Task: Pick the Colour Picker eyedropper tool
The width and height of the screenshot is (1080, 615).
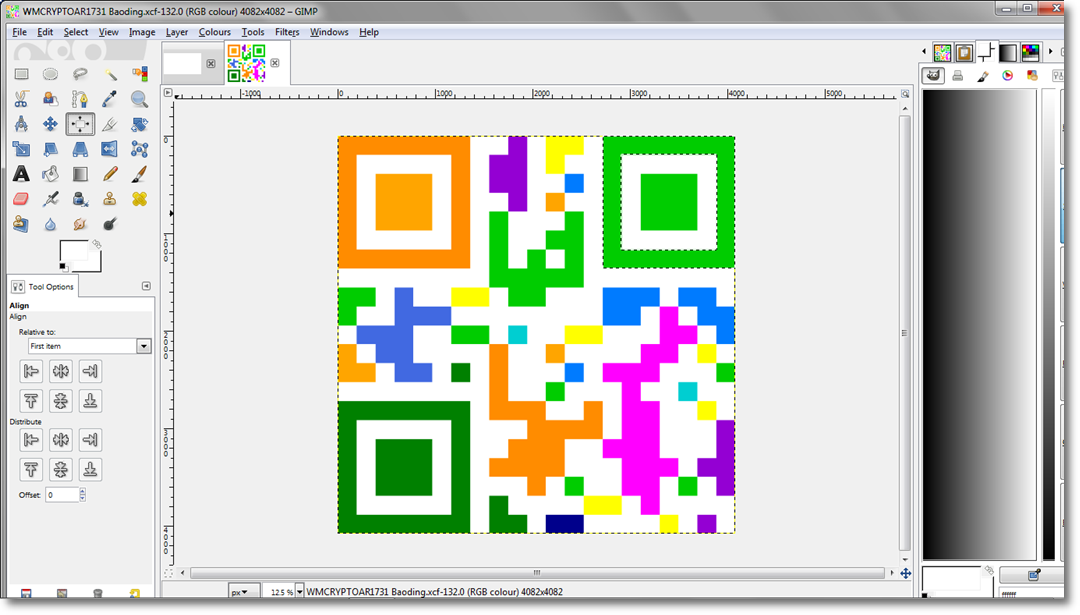Action: (x=110, y=99)
